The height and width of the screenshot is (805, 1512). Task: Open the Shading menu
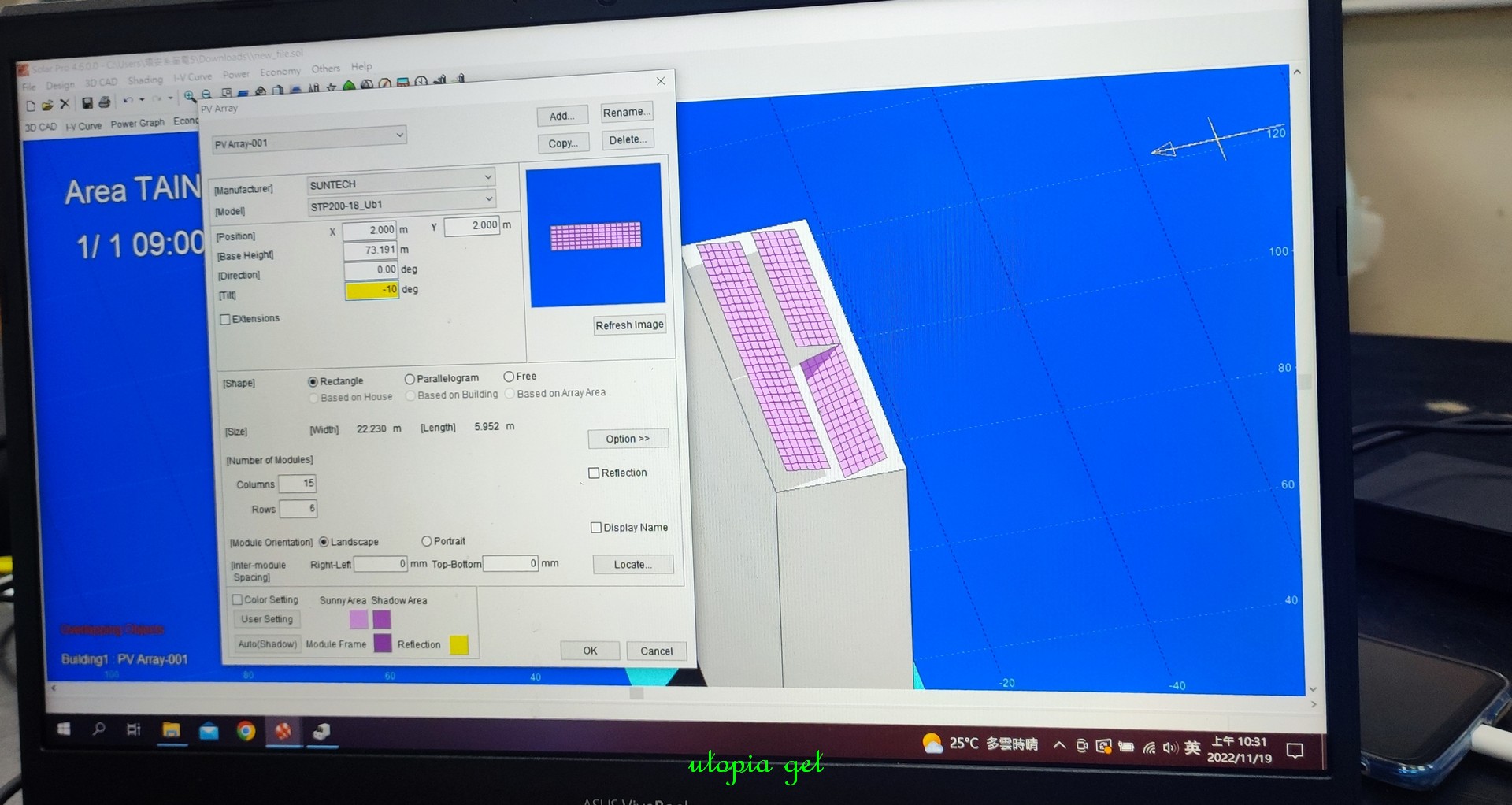[146, 80]
